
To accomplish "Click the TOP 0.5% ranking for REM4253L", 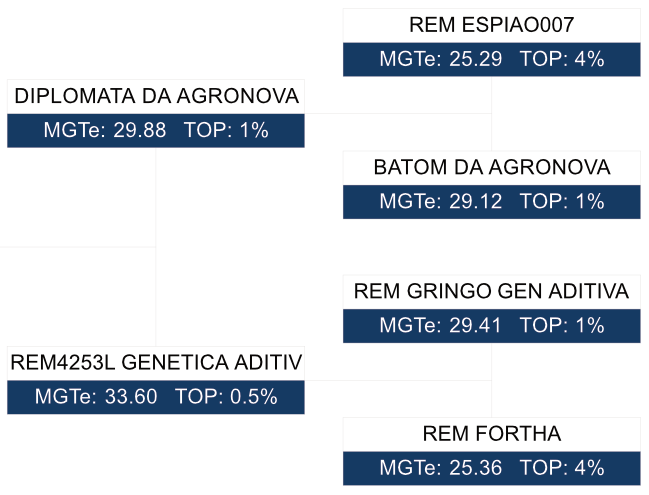I will pos(226,396).
